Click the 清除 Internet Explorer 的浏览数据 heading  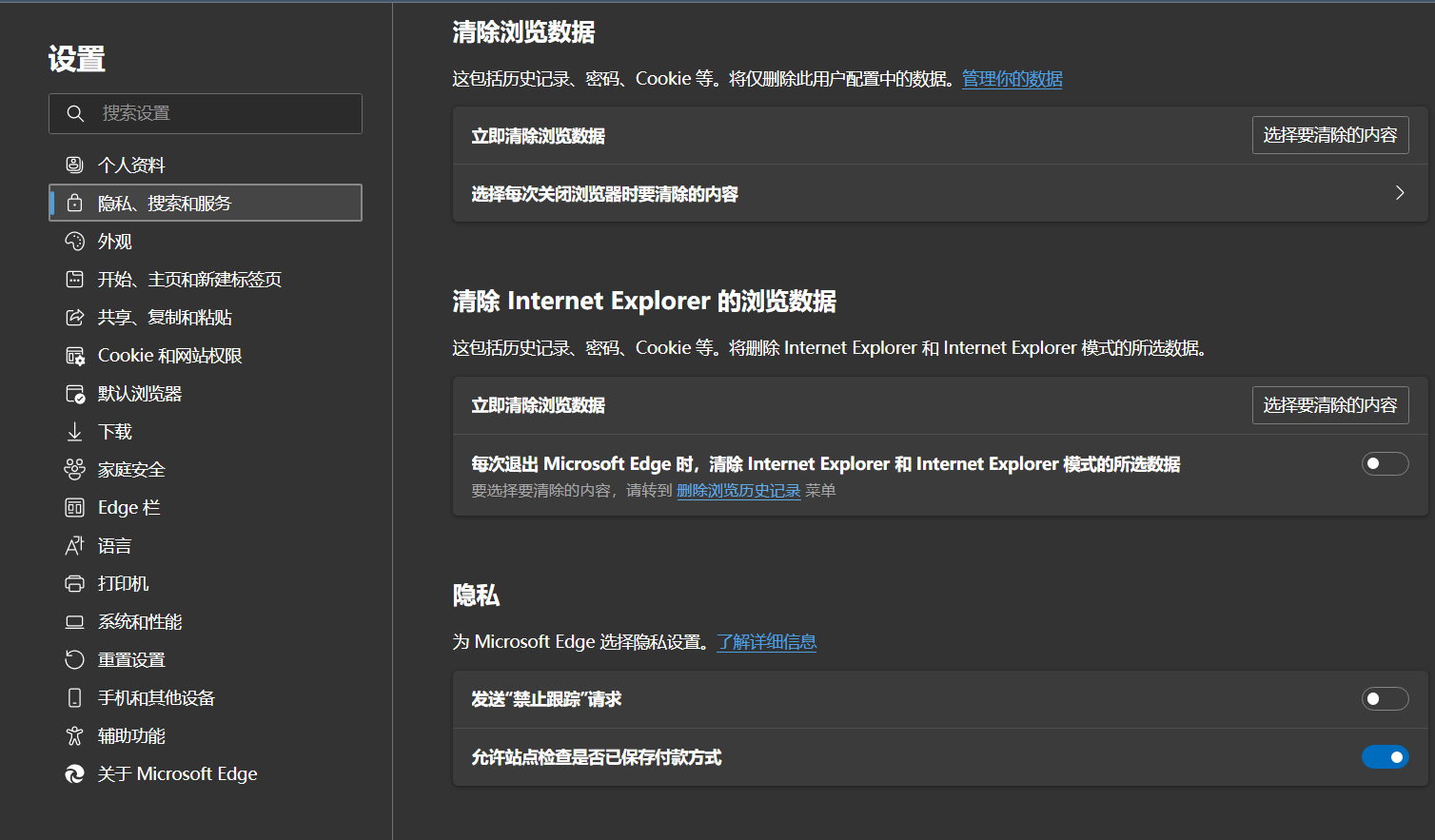tap(644, 302)
